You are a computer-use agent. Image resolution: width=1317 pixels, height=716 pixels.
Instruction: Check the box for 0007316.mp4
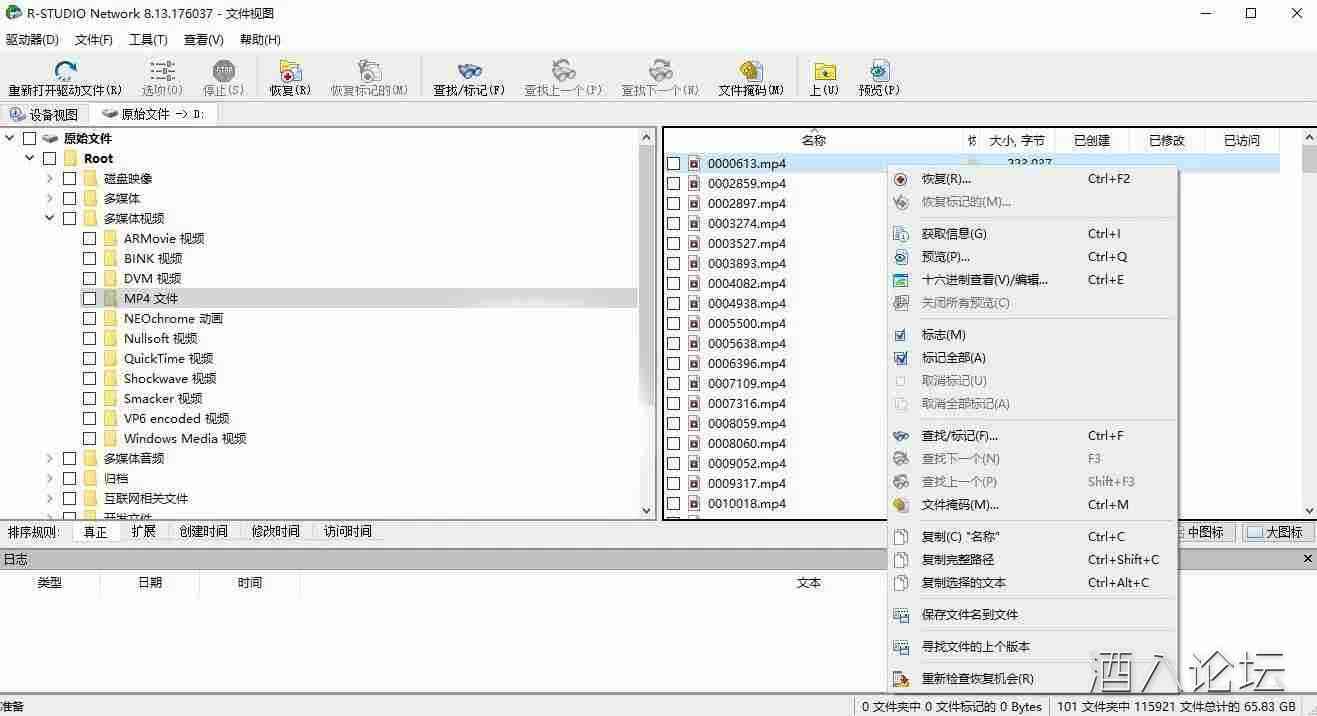point(673,403)
